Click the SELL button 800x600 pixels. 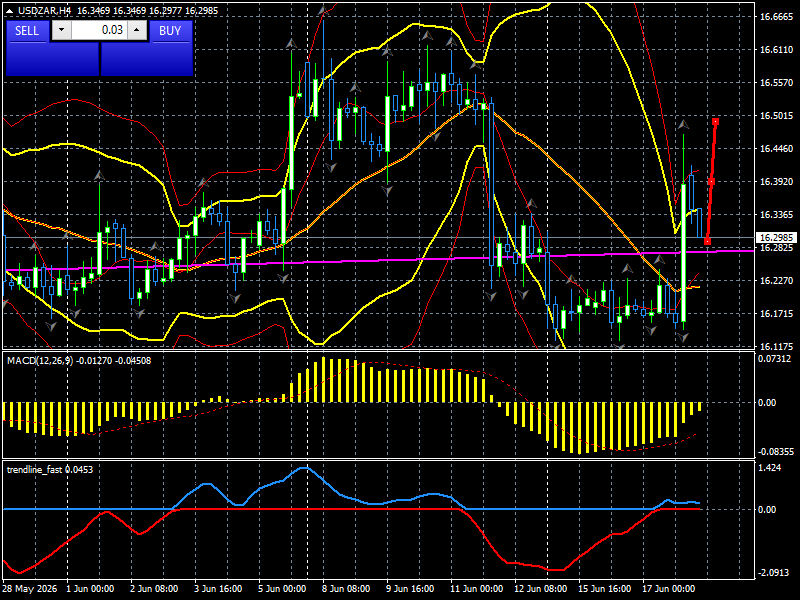click(27, 31)
